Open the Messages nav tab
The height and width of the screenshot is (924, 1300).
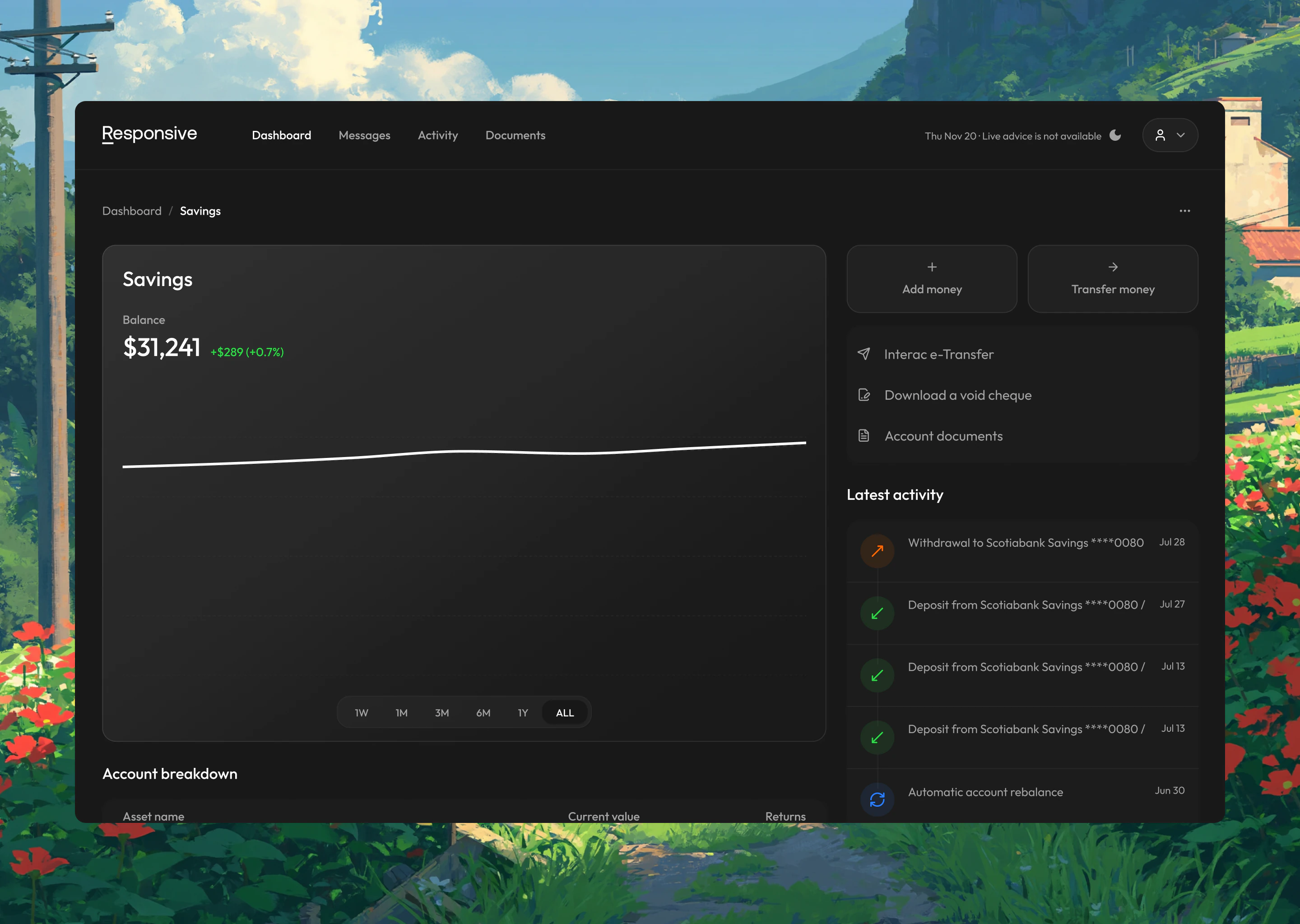point(364,135)
